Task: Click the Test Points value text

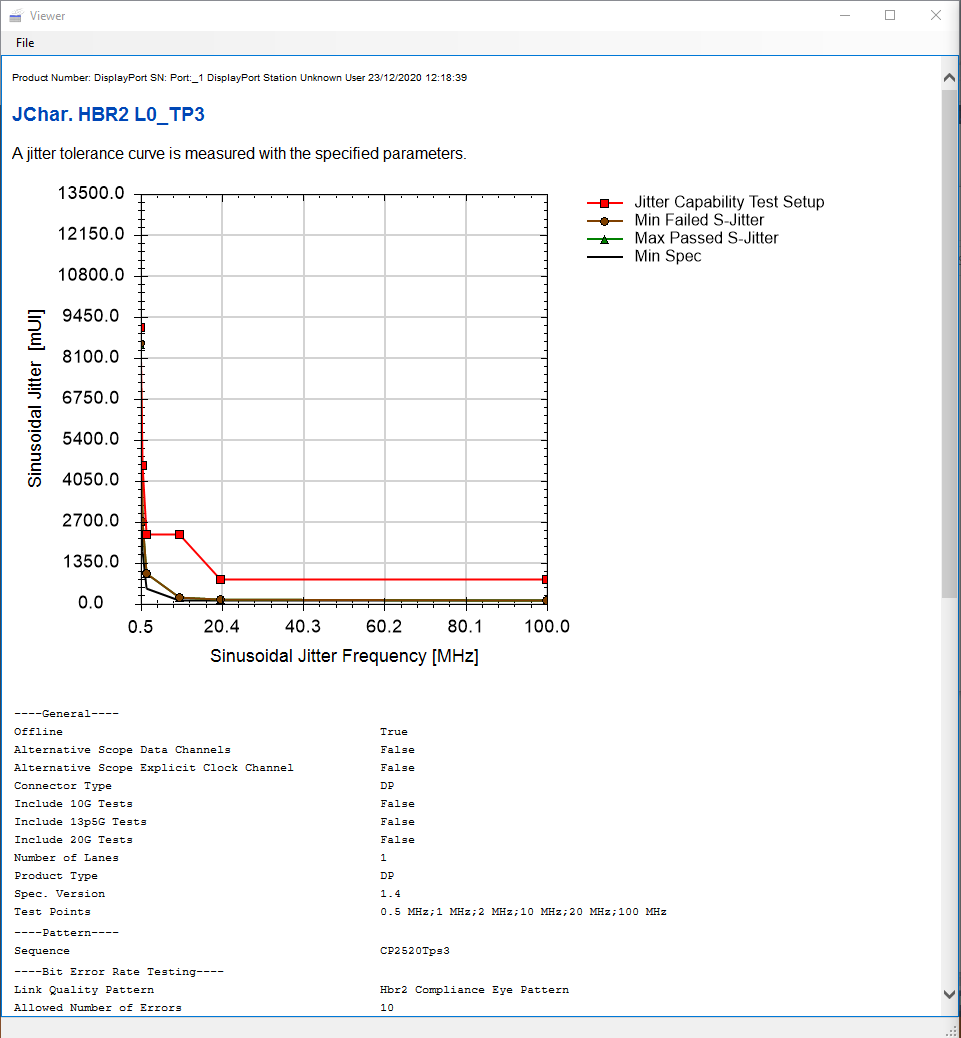Action: tap(523, 912)
